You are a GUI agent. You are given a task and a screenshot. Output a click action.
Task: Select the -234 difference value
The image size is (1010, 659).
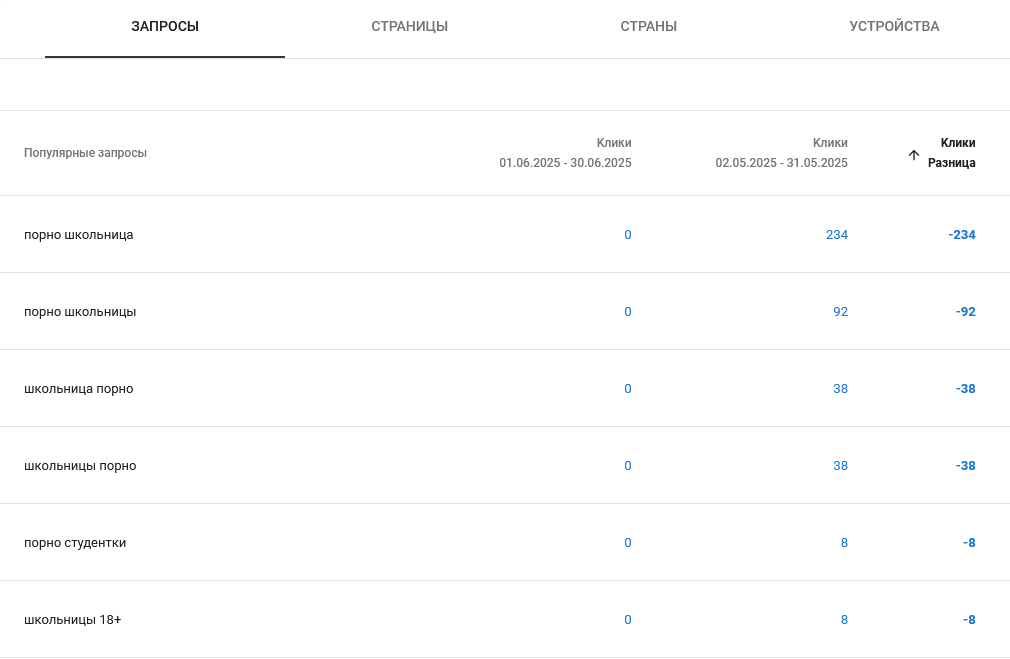pyautogui.click(x=962, y=234)
